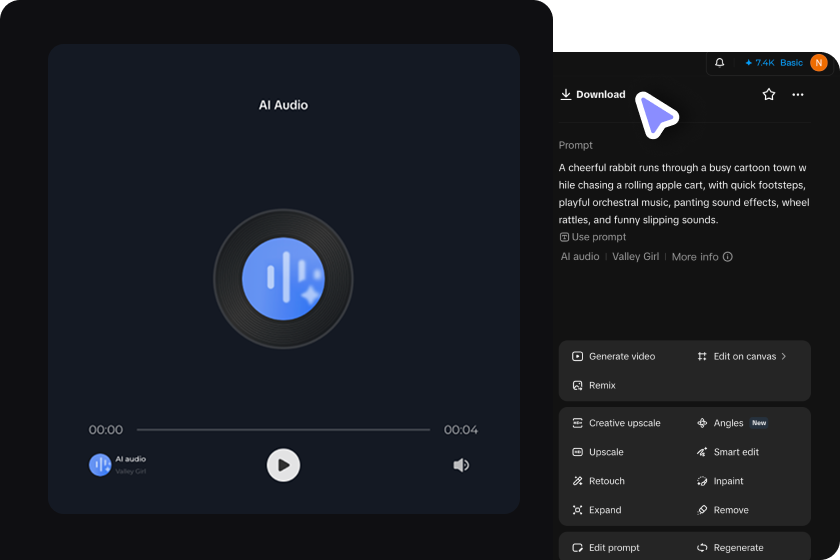Select Remix

594,385
